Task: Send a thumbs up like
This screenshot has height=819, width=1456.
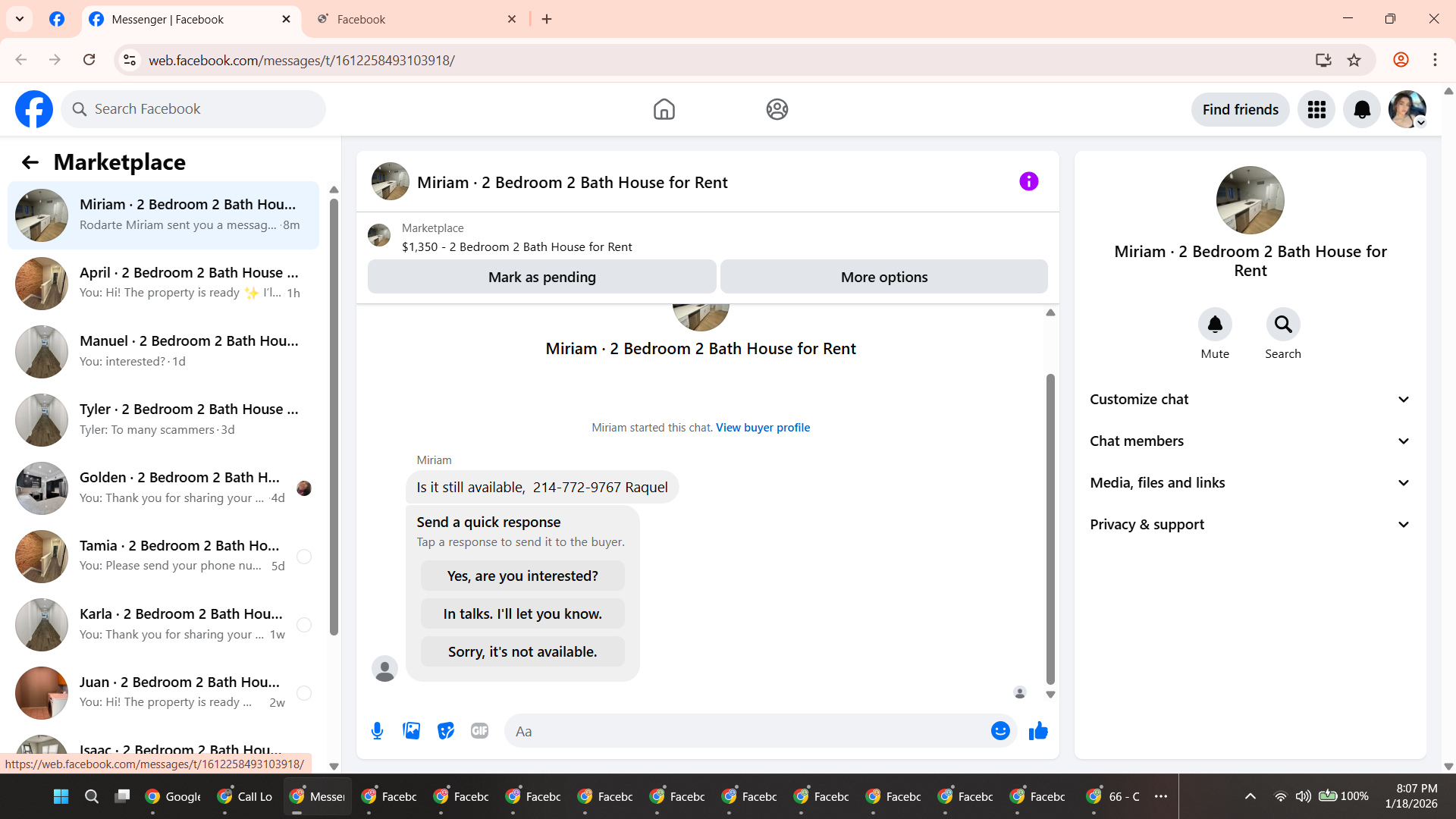Action: [1038, 731]
